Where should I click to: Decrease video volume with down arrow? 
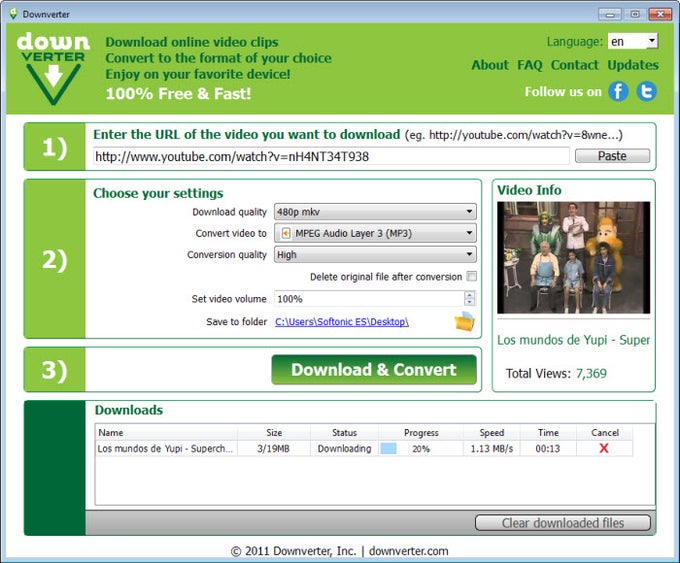(x=470, y=302)
